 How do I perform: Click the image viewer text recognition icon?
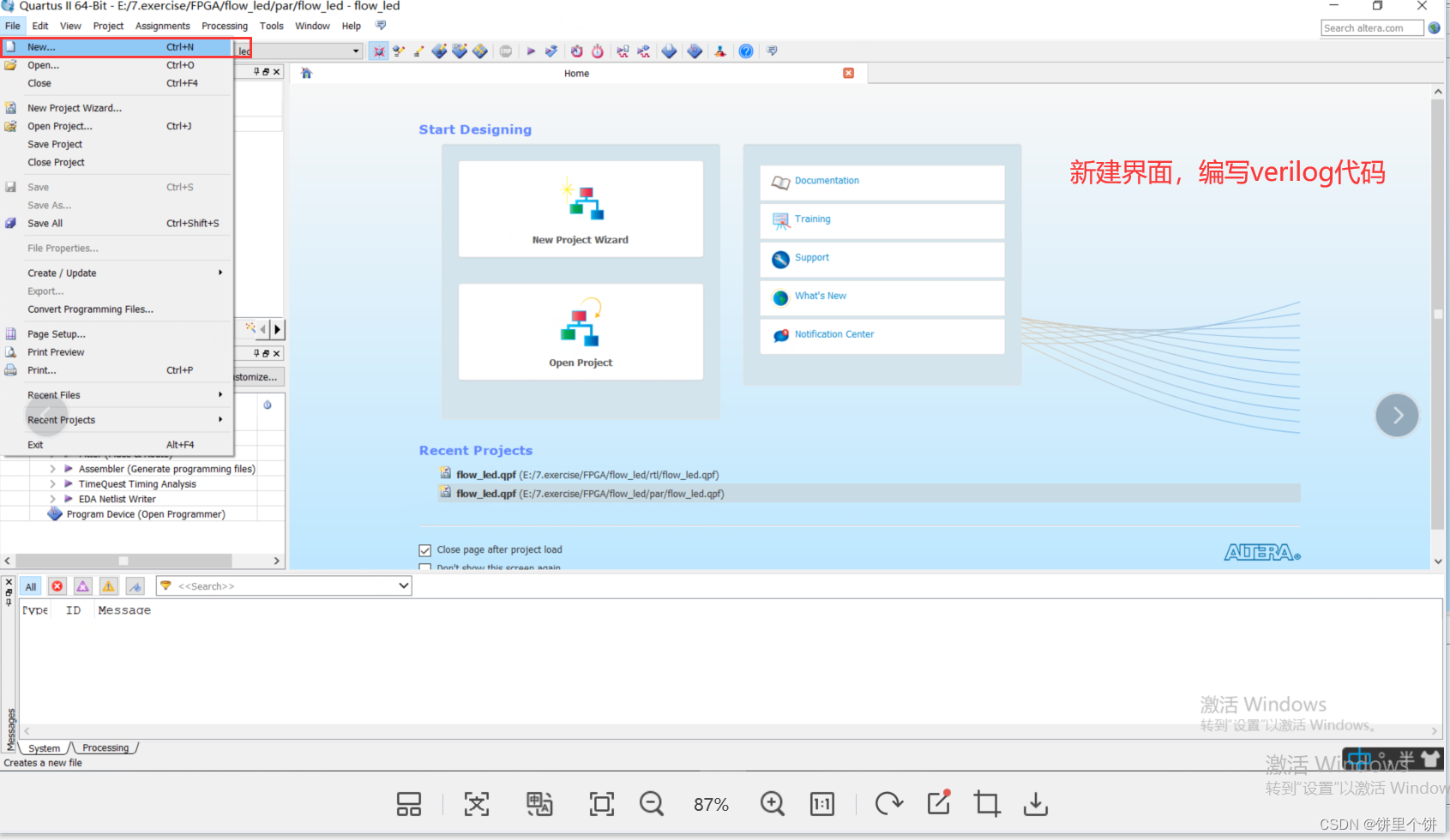coord(477,804)
